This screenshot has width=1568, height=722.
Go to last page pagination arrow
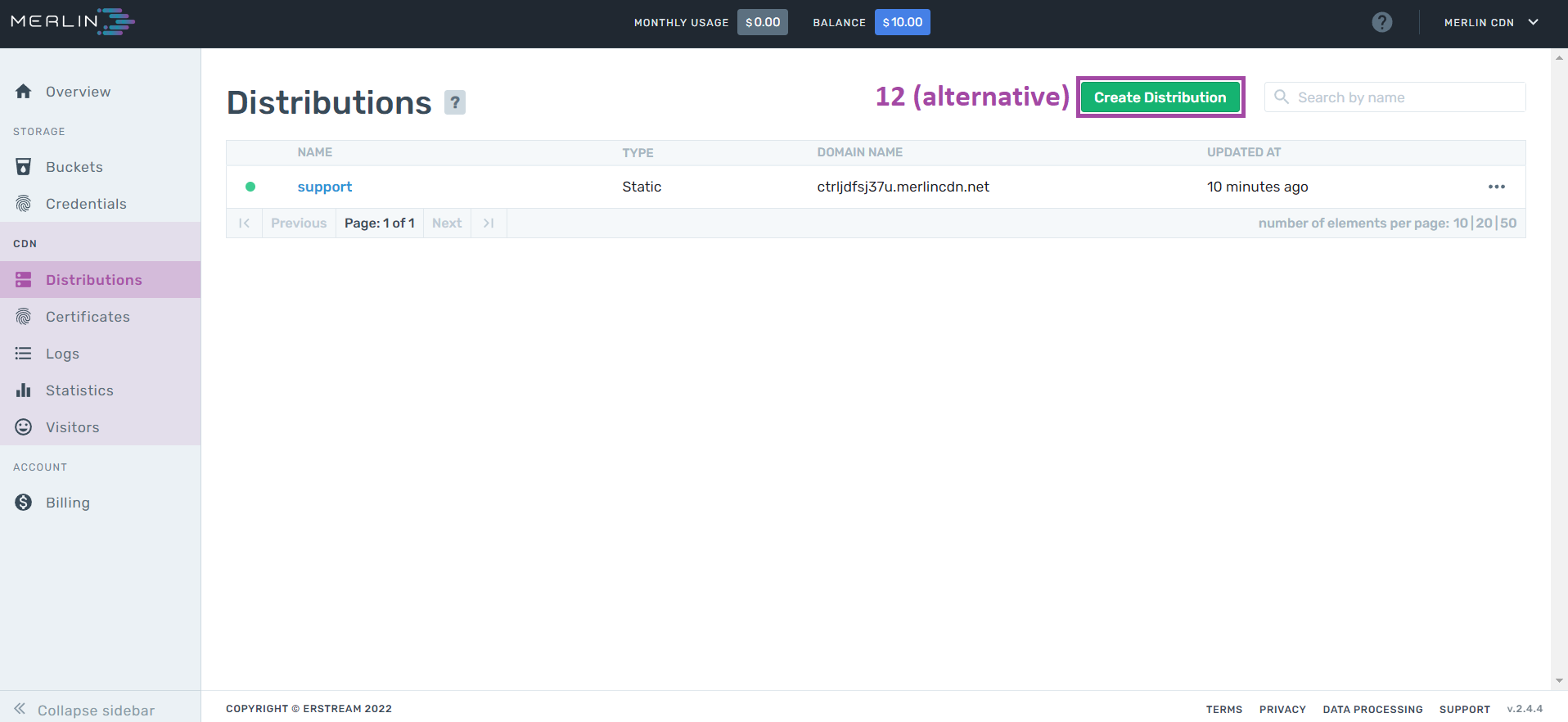coord(489,223)
